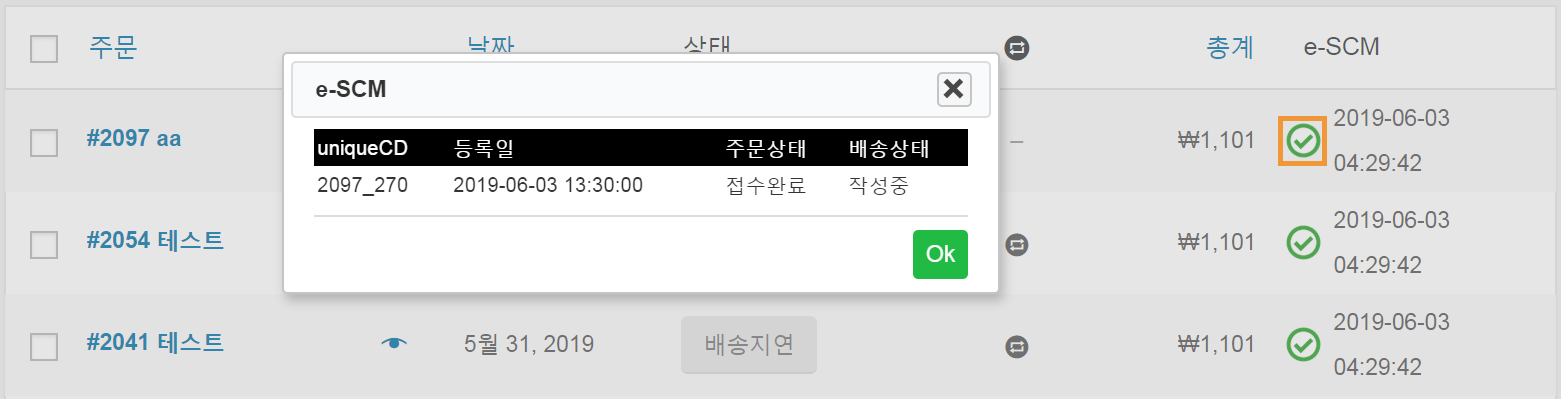Click the 배송지연 status button
1561x399 pixels.
749,345
